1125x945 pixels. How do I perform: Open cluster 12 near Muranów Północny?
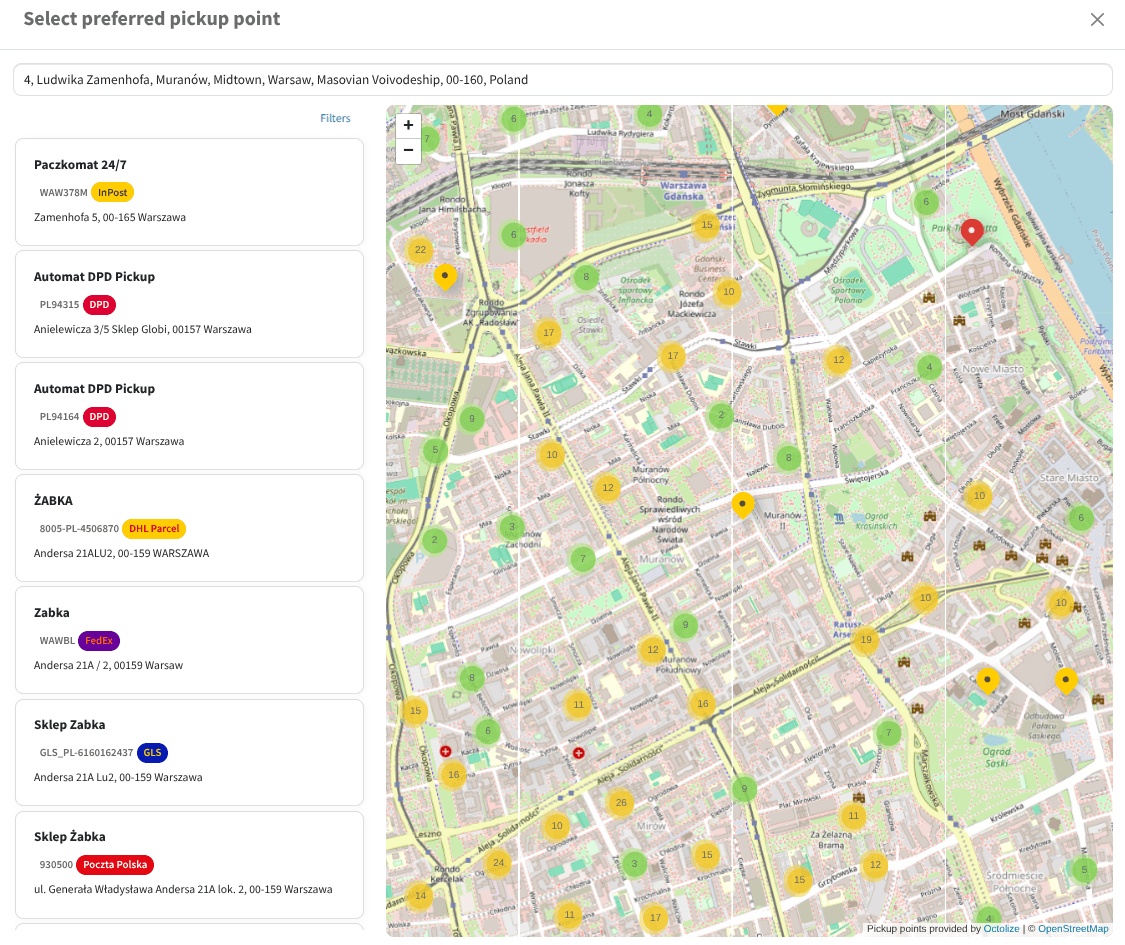point(608,487)
